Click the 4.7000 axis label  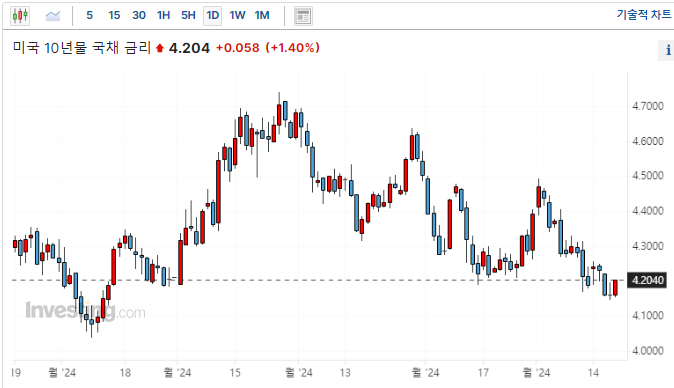coord(648,106)
